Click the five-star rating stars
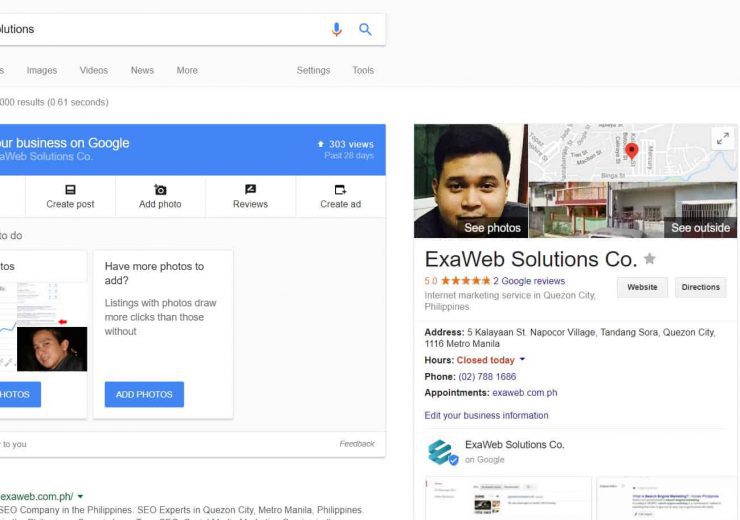This screenshot has height=520, width=740. 465,281
